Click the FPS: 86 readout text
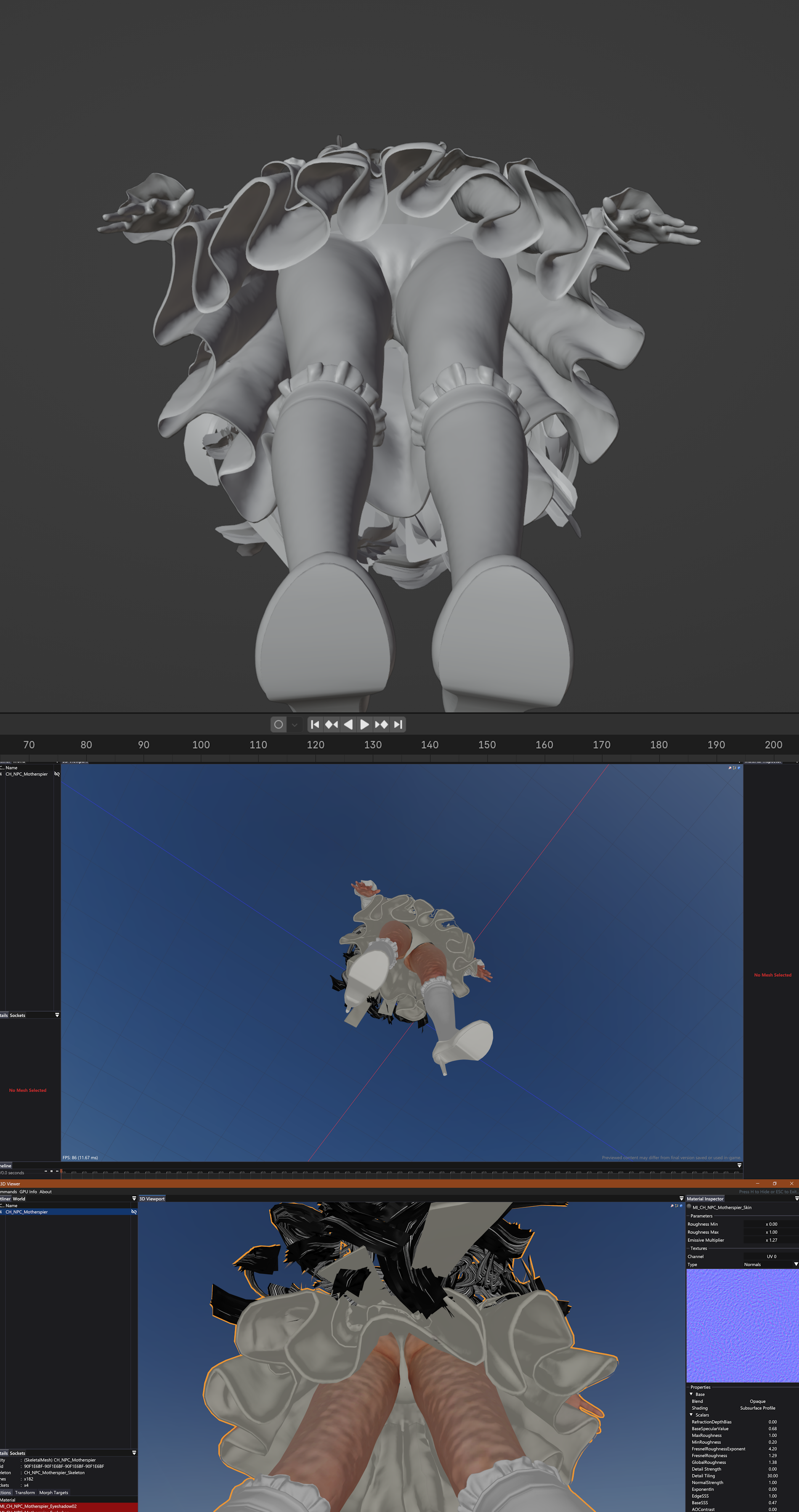Image resolution: width=799 pixels, height=1512 pixels. (80, 1158)
